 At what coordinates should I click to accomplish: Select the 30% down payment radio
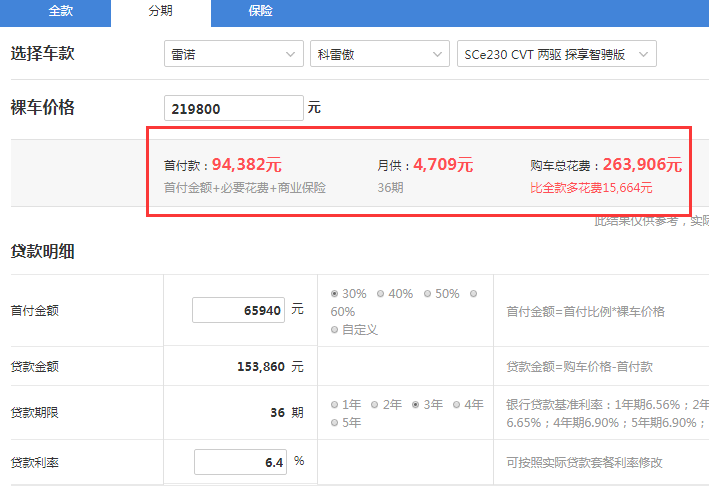(335, 294)
